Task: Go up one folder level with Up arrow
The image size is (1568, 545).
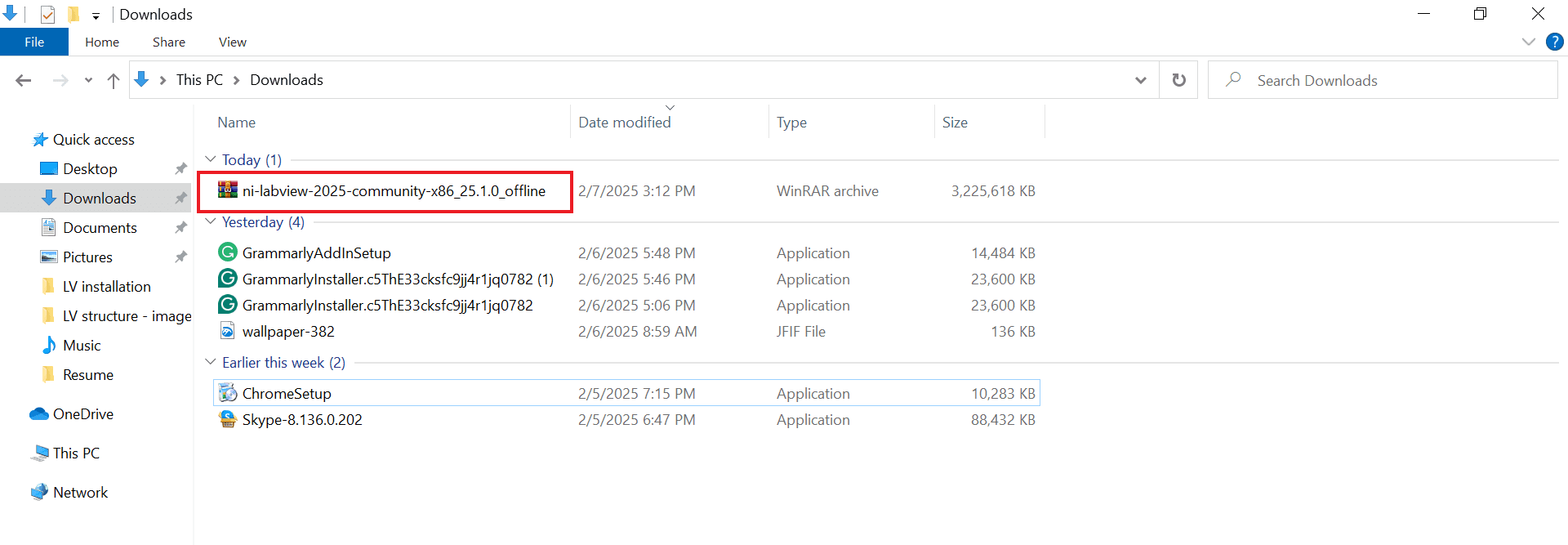Action: (114, 80)
